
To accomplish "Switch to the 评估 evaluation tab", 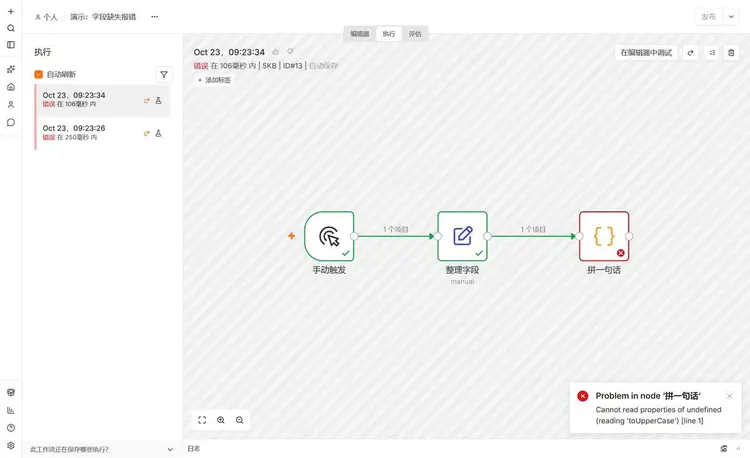I will pyautogui.click(x=415, y=34).
